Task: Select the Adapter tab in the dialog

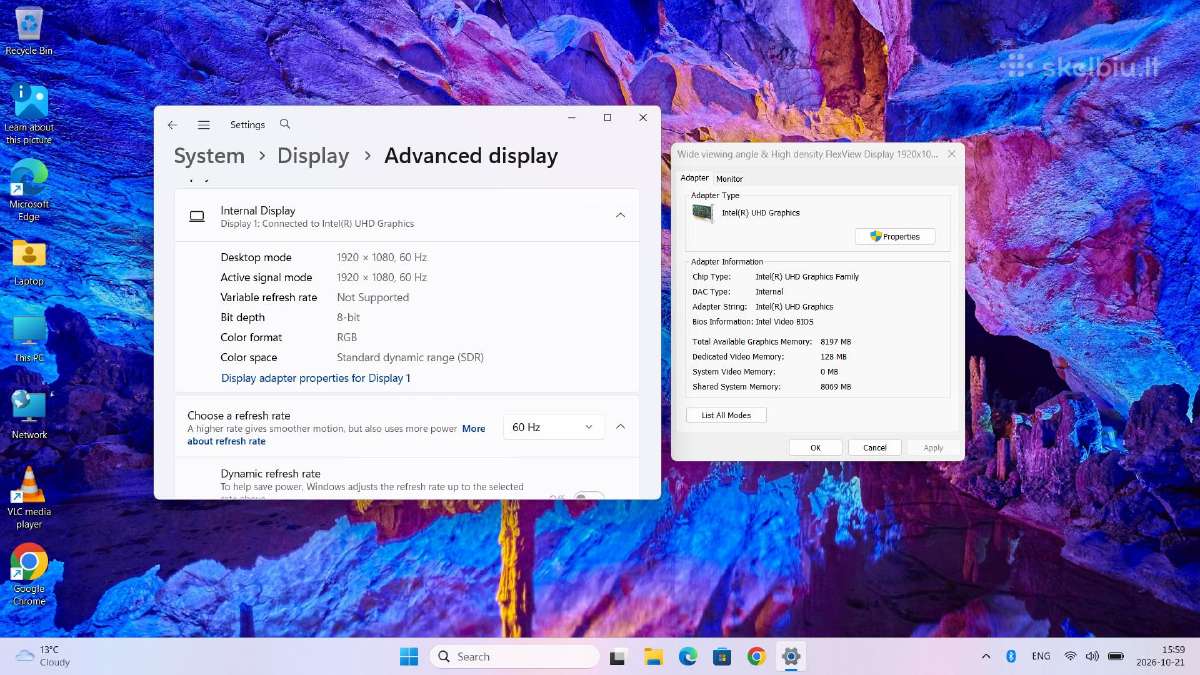Action: pyautogui.click(x=695, y=178)
